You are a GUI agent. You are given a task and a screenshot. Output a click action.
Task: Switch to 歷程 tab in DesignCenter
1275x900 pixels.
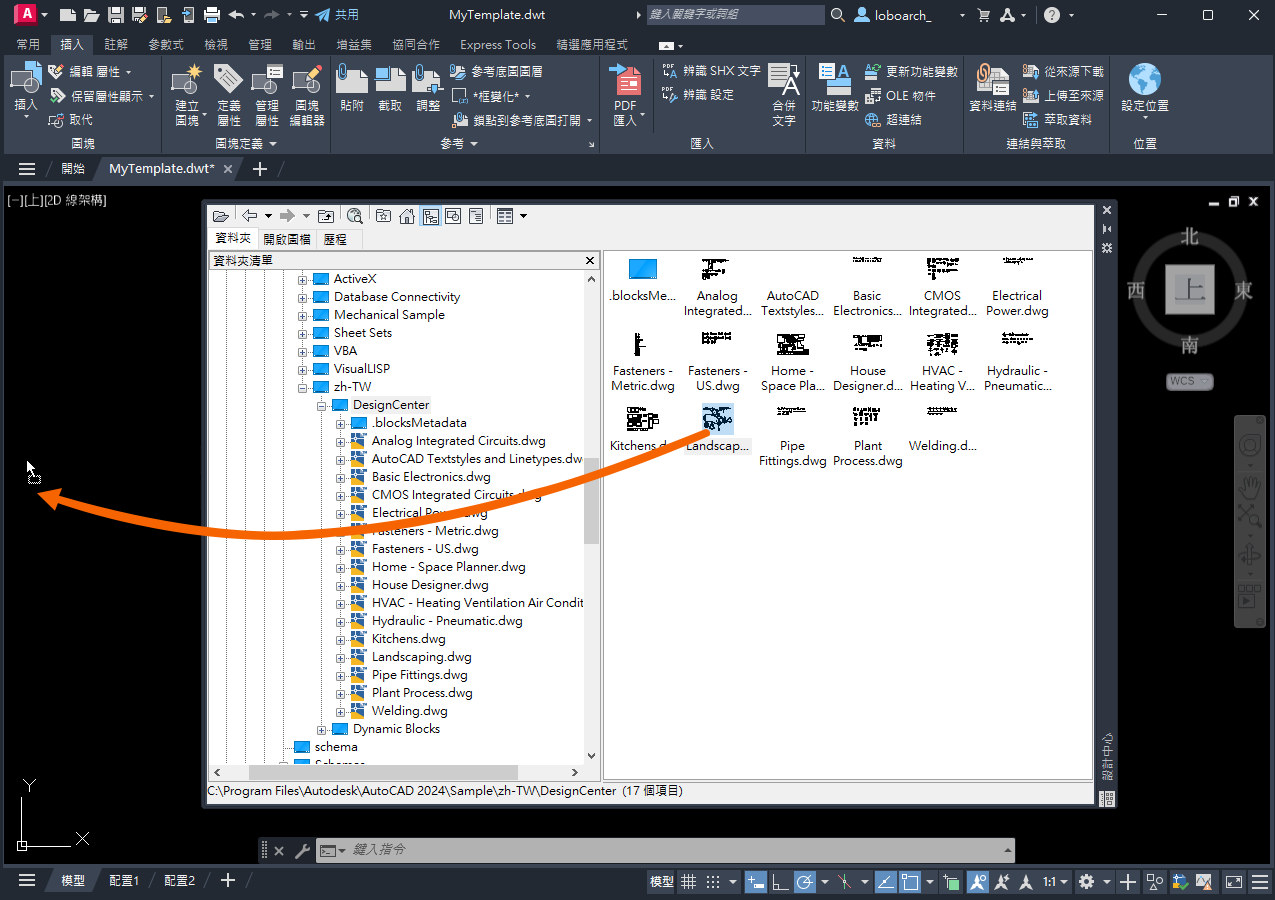pyautogui.click(x=335, y=239)
